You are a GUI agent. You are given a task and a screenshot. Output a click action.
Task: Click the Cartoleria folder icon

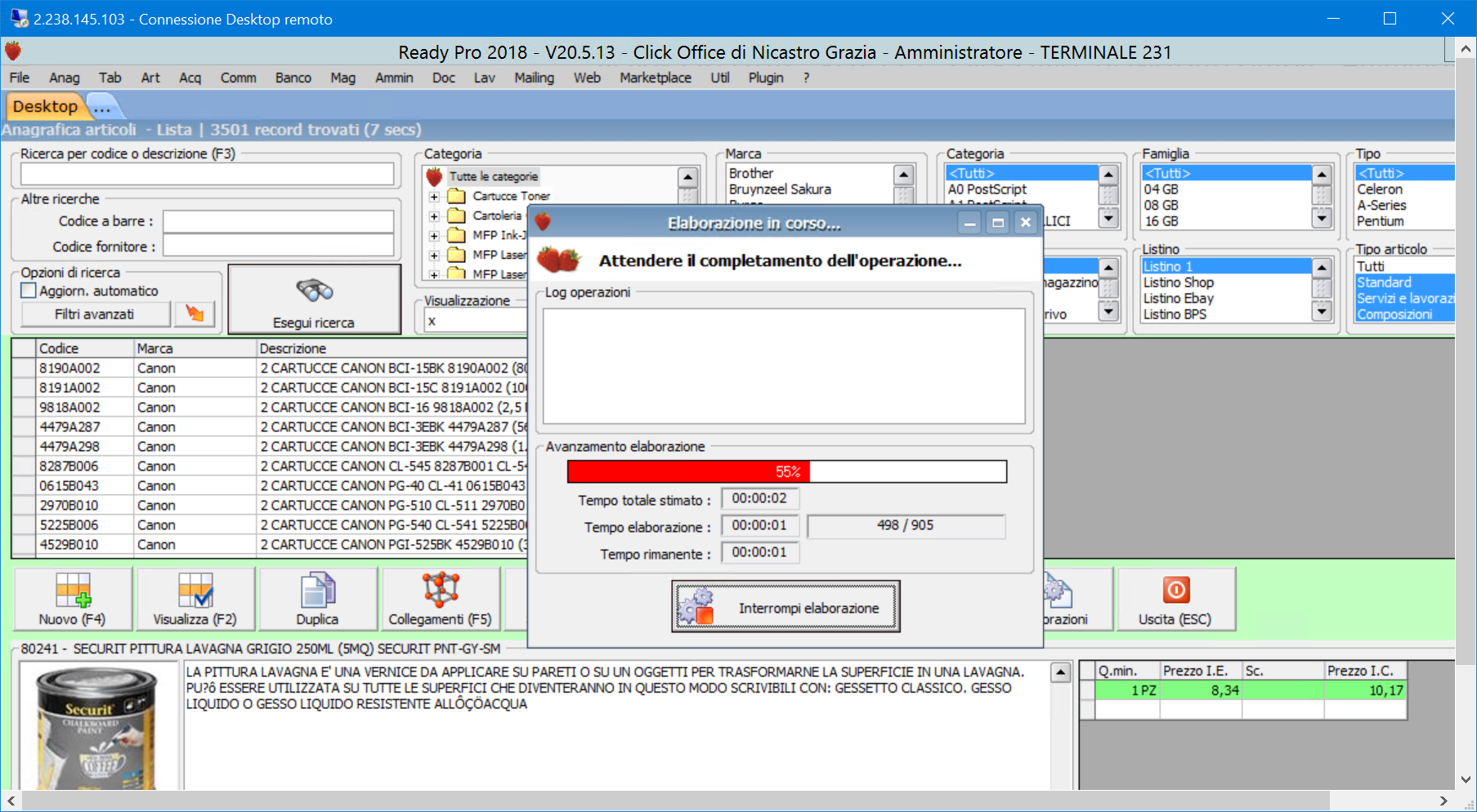[457, 216]
